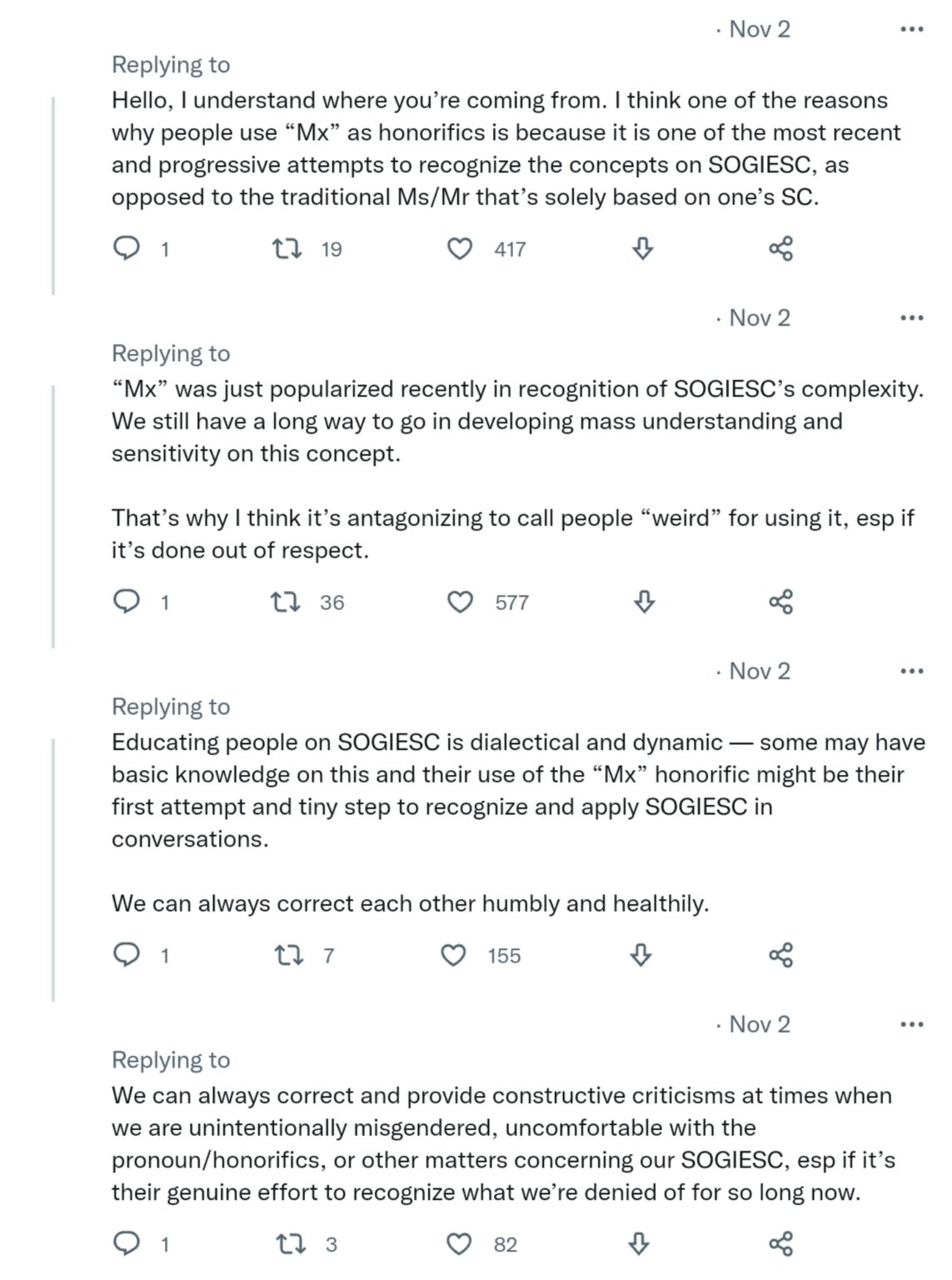
Task: Retweet the tweet with 7 retweets
Action: 288,955
